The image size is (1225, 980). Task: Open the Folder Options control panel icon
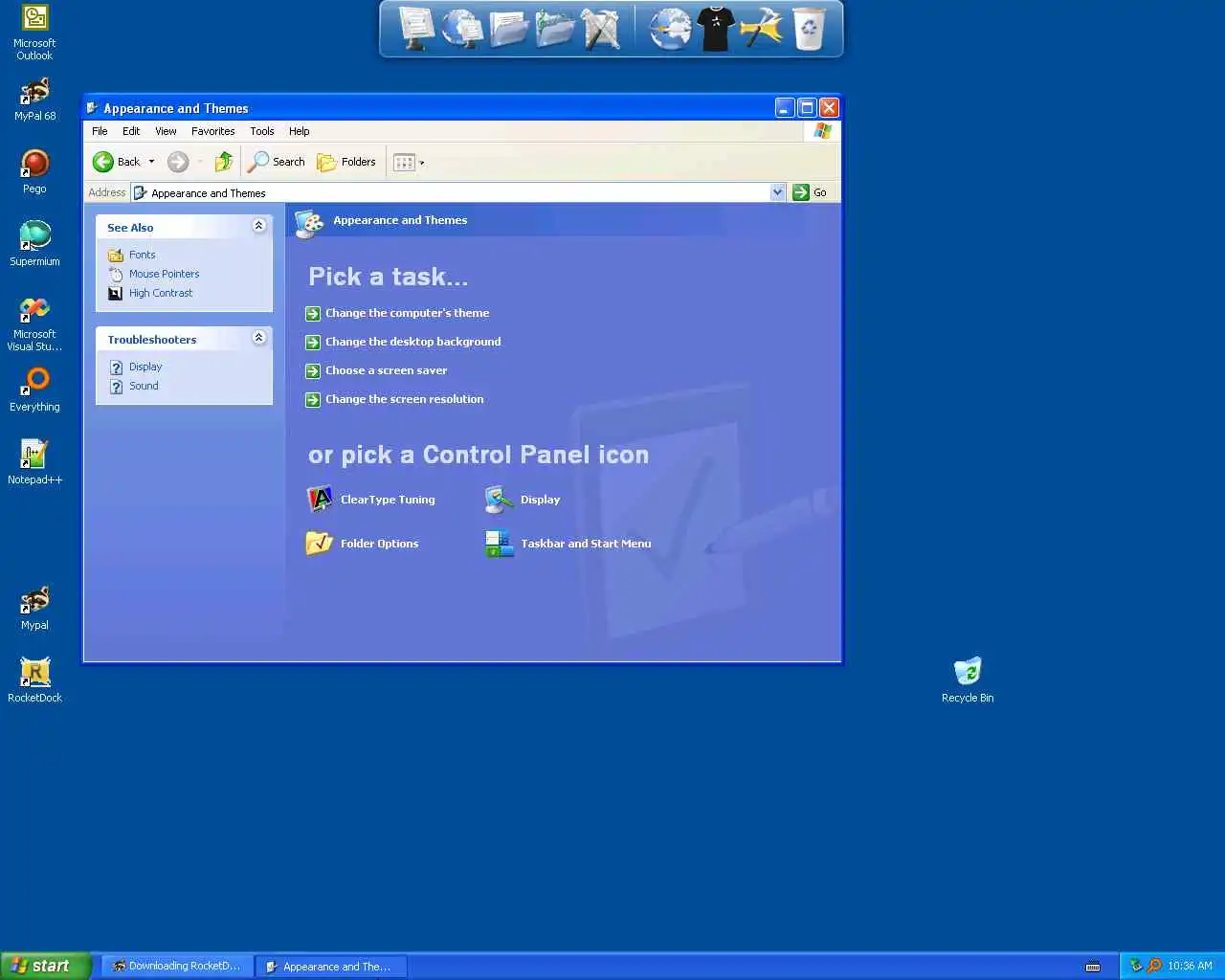pyautogui.click(x=362, y=544)
